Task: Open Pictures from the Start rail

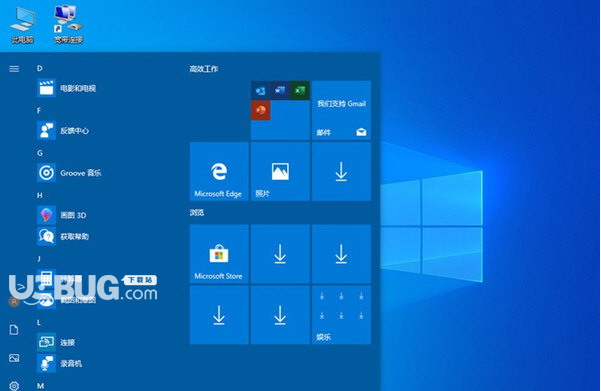Action: (14, 358)
